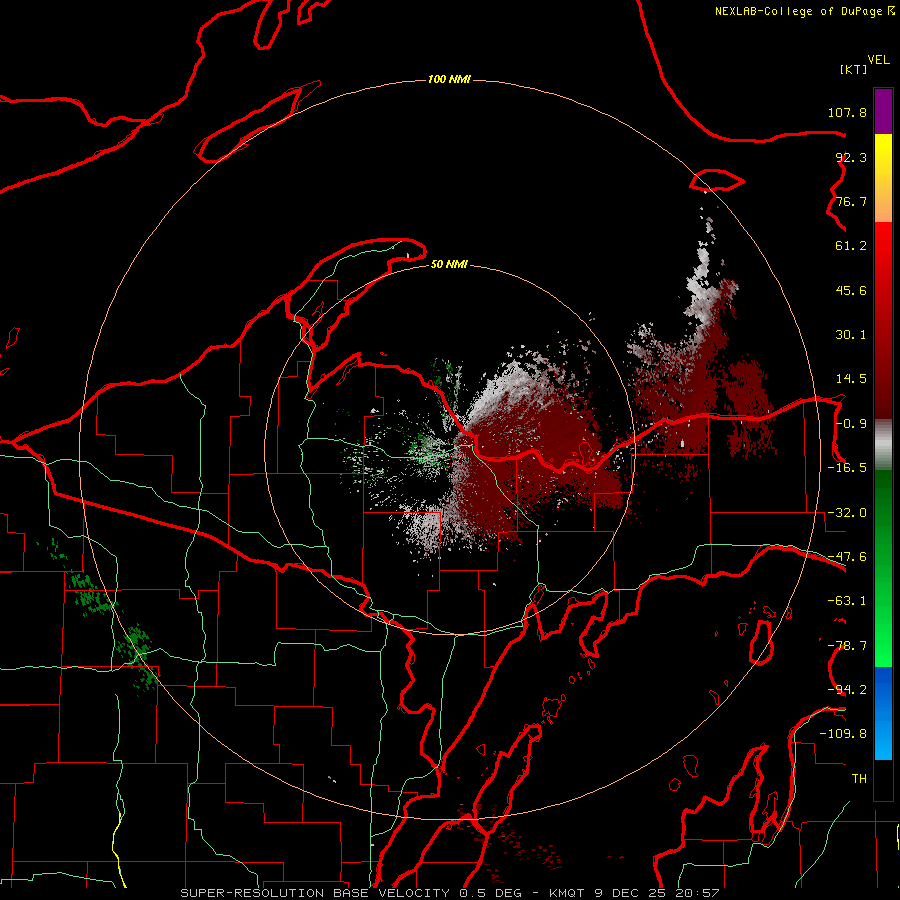
Task: Click the light blue segment of the color bar
Action: coord(883,713)
